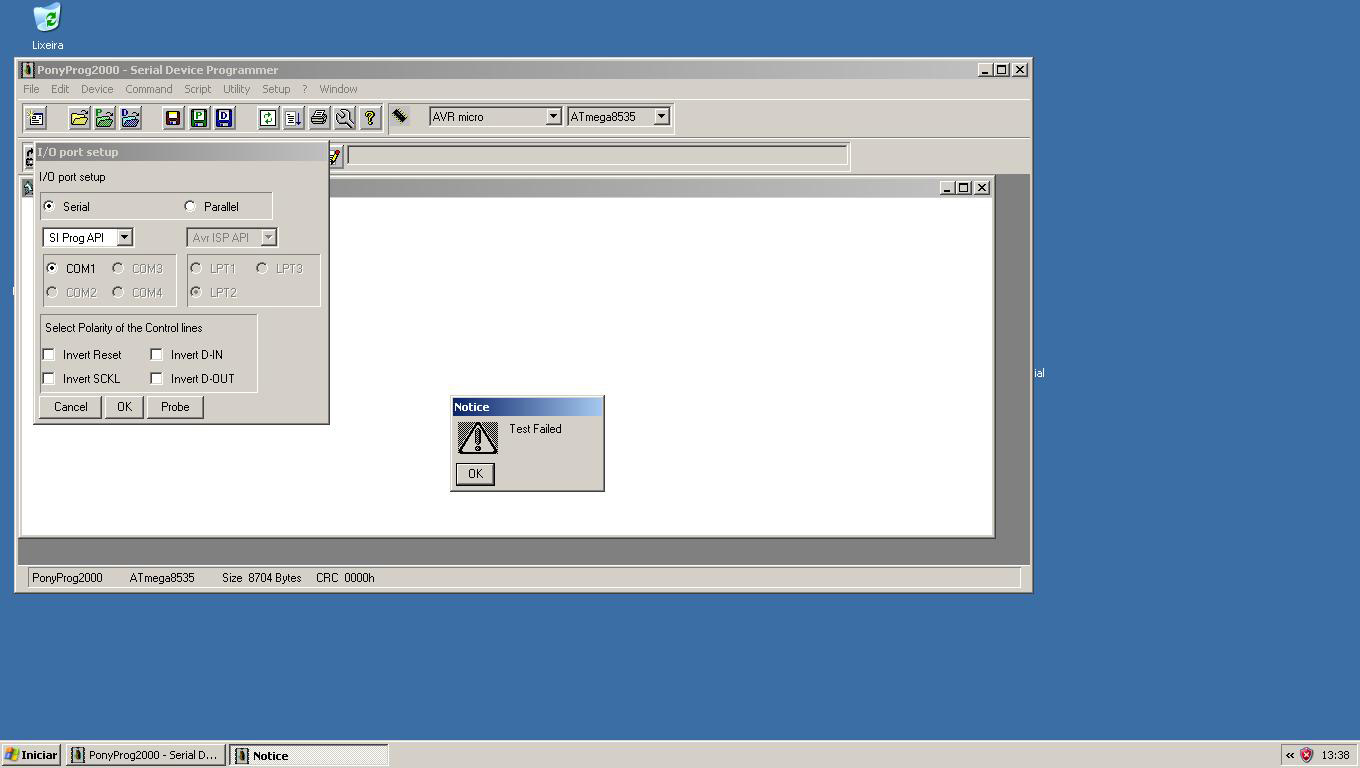Click the Edit note pencil icon
The height and width of the screenshot is (768, 1360).
[x=335, y=156]
